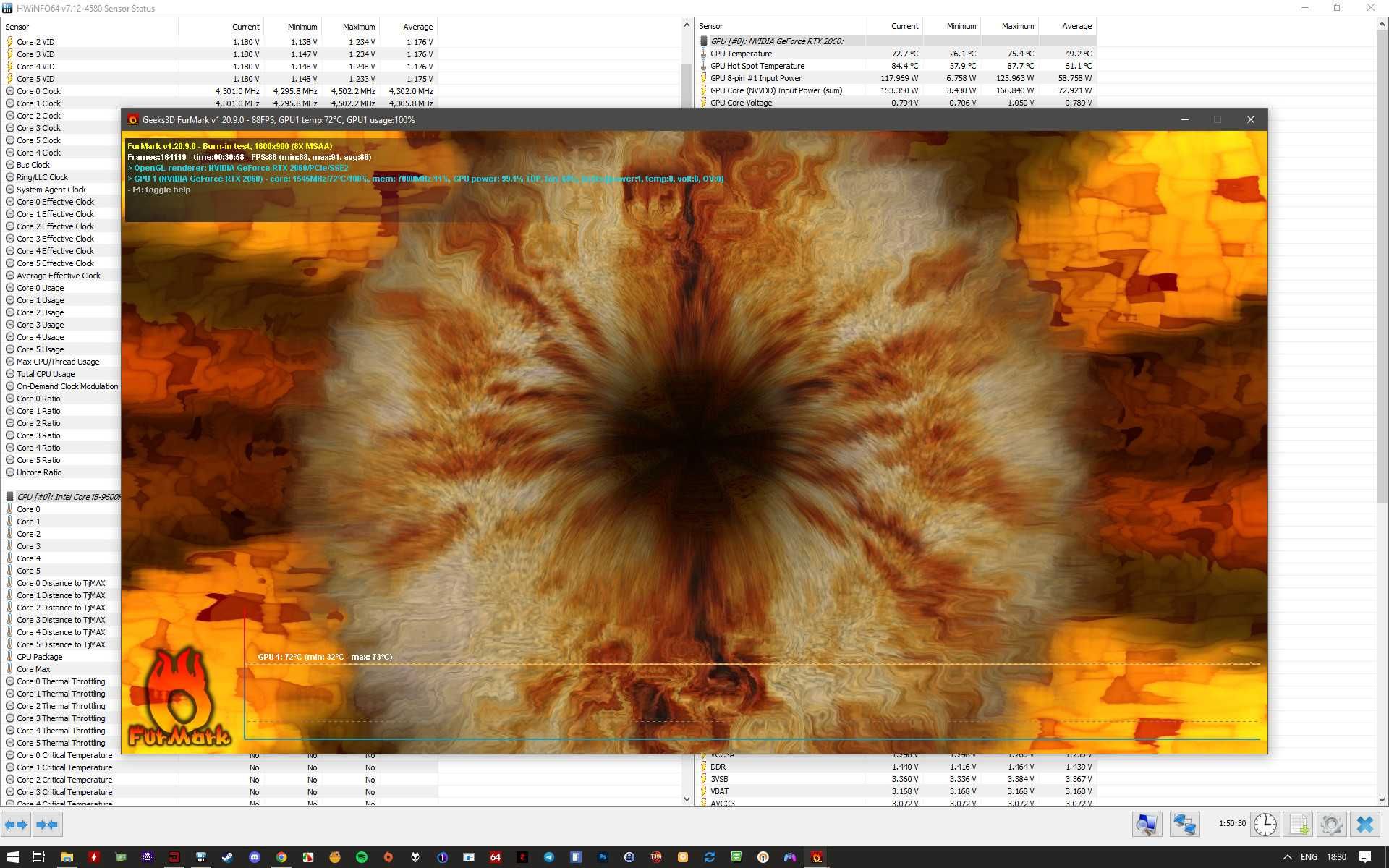Select the GPU Temperature row
Screen dimensions: 1389x868
[896, 54]
